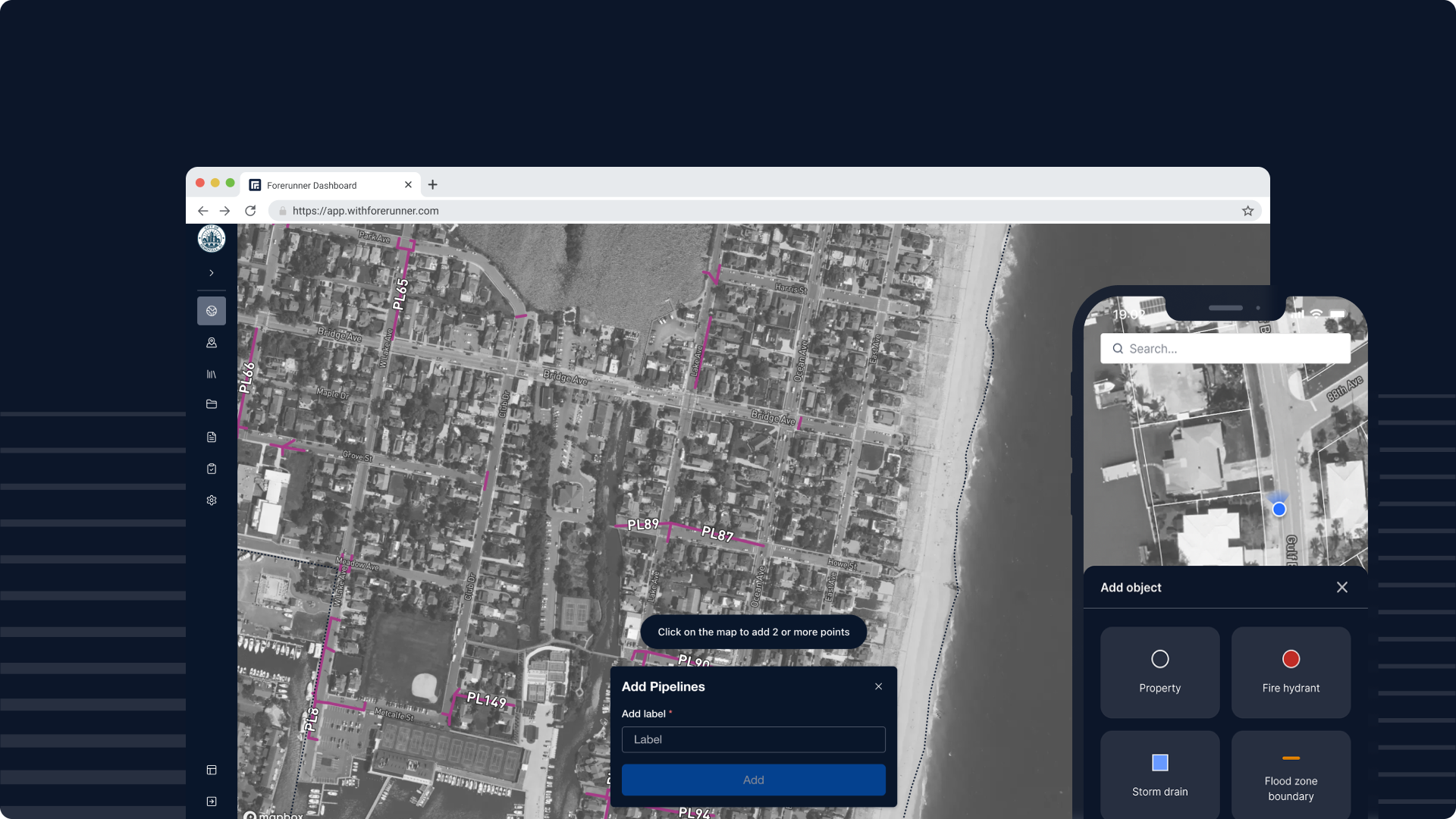The image size is (1456, 819).
Task: Open the clipboard tasks sidebar icon
Action: click(x=212, y=469)
